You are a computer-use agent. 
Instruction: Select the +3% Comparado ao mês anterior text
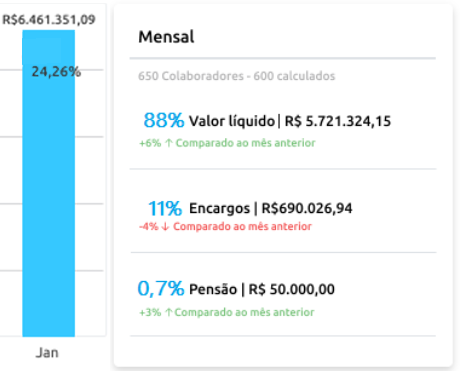[x=227, y=312]
